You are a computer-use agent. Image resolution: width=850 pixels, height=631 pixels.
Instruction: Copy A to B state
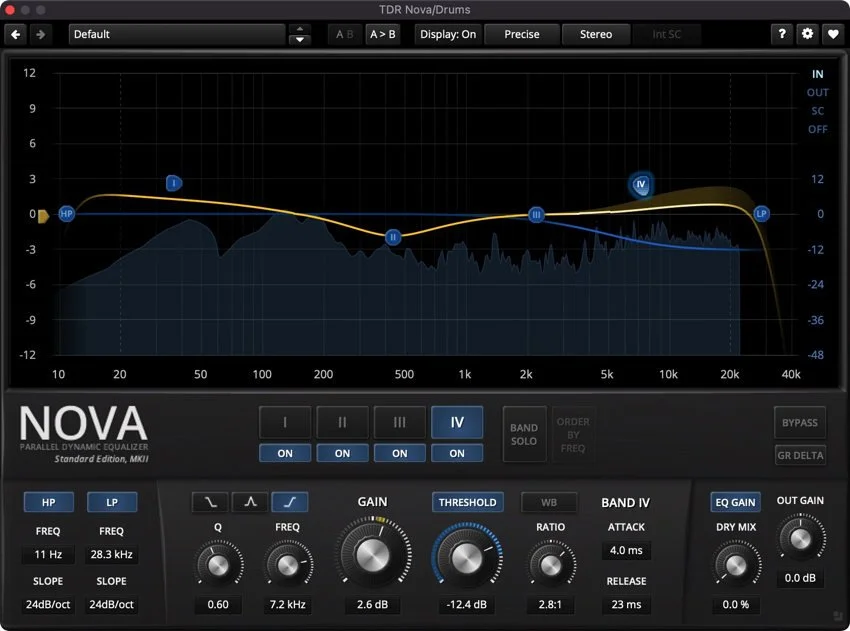point(383,34)
